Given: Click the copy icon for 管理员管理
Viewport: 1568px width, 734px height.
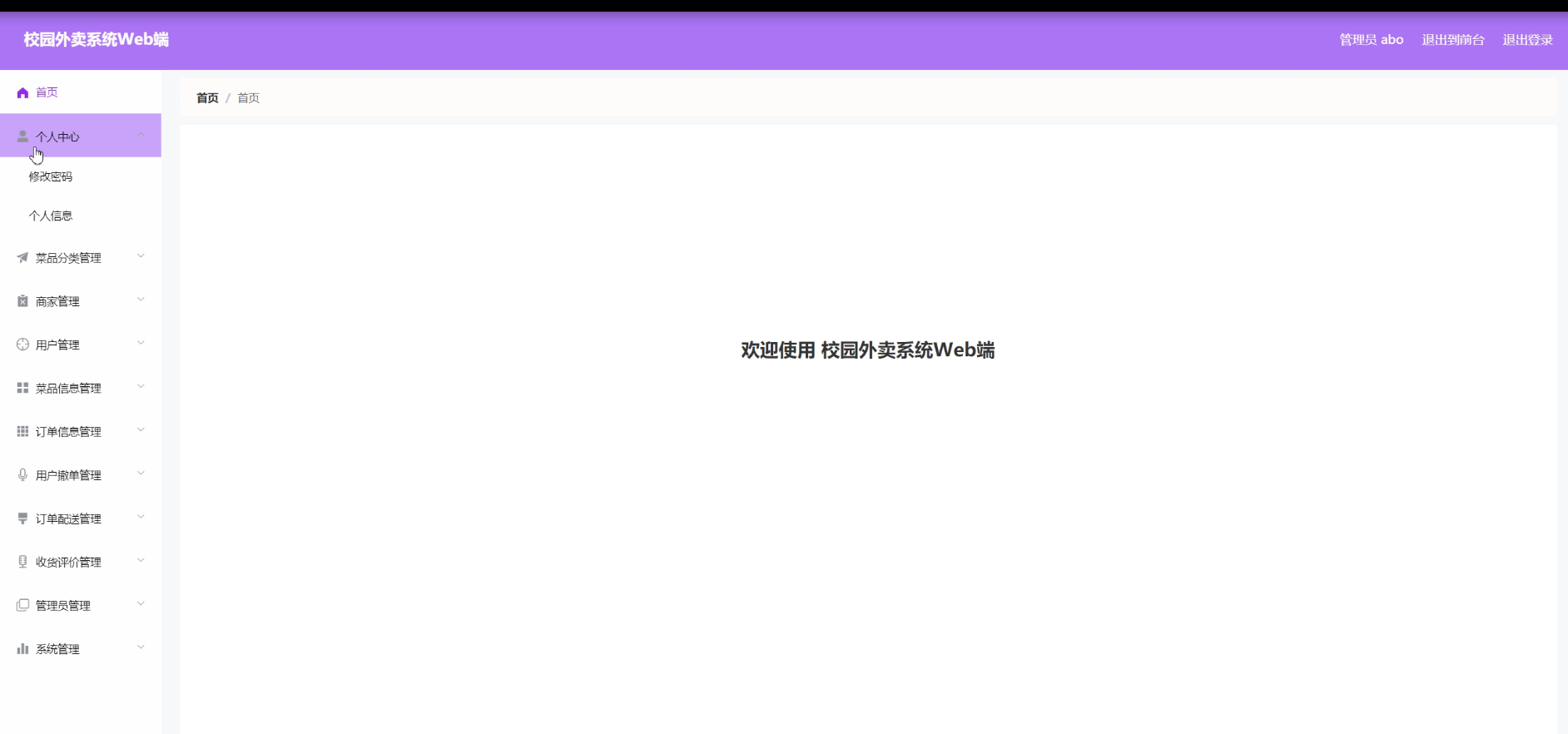Looking at the screenshot, I should coord(22,605).
